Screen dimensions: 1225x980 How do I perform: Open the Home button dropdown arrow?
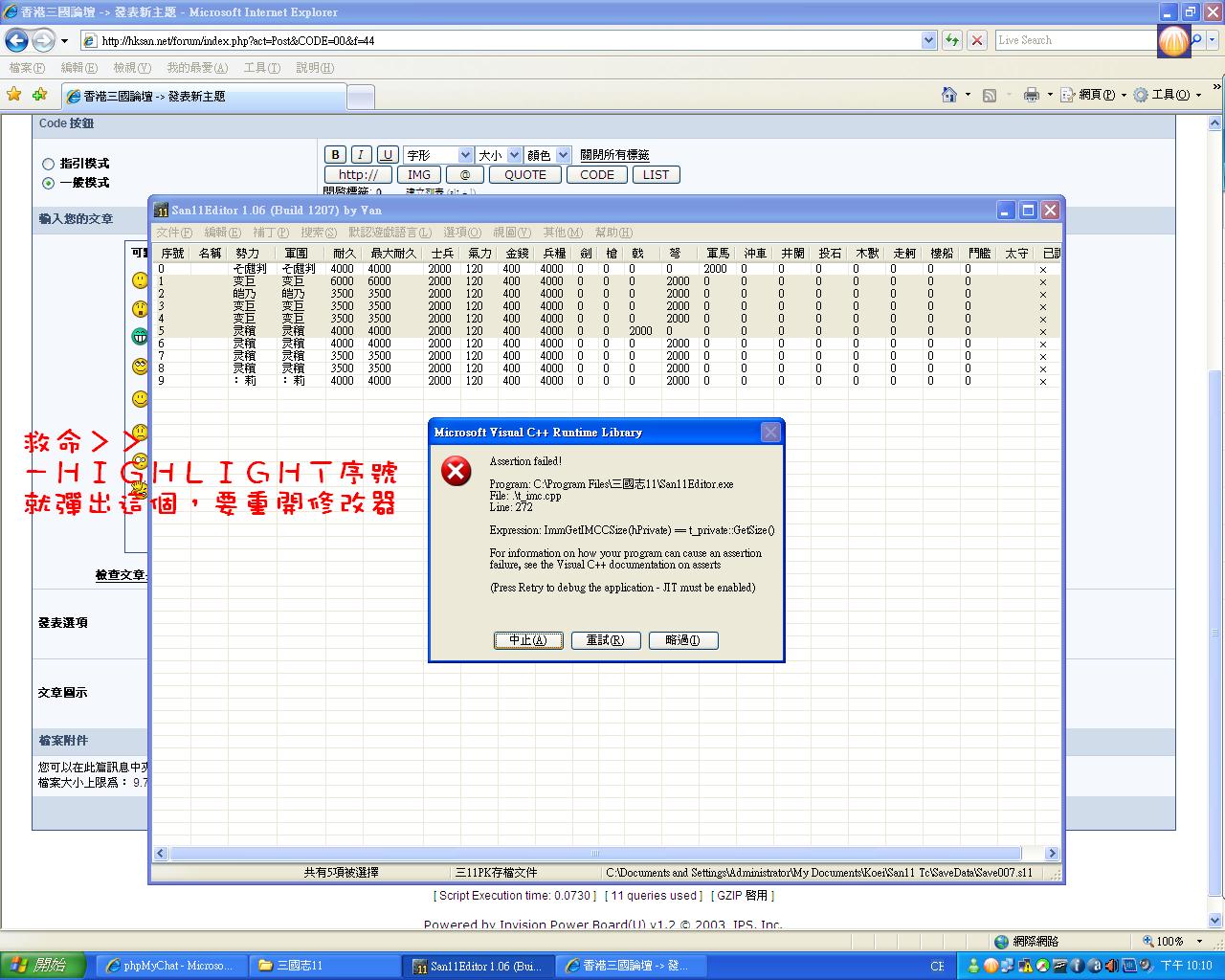pyautogui.click(x=968, y=95)
